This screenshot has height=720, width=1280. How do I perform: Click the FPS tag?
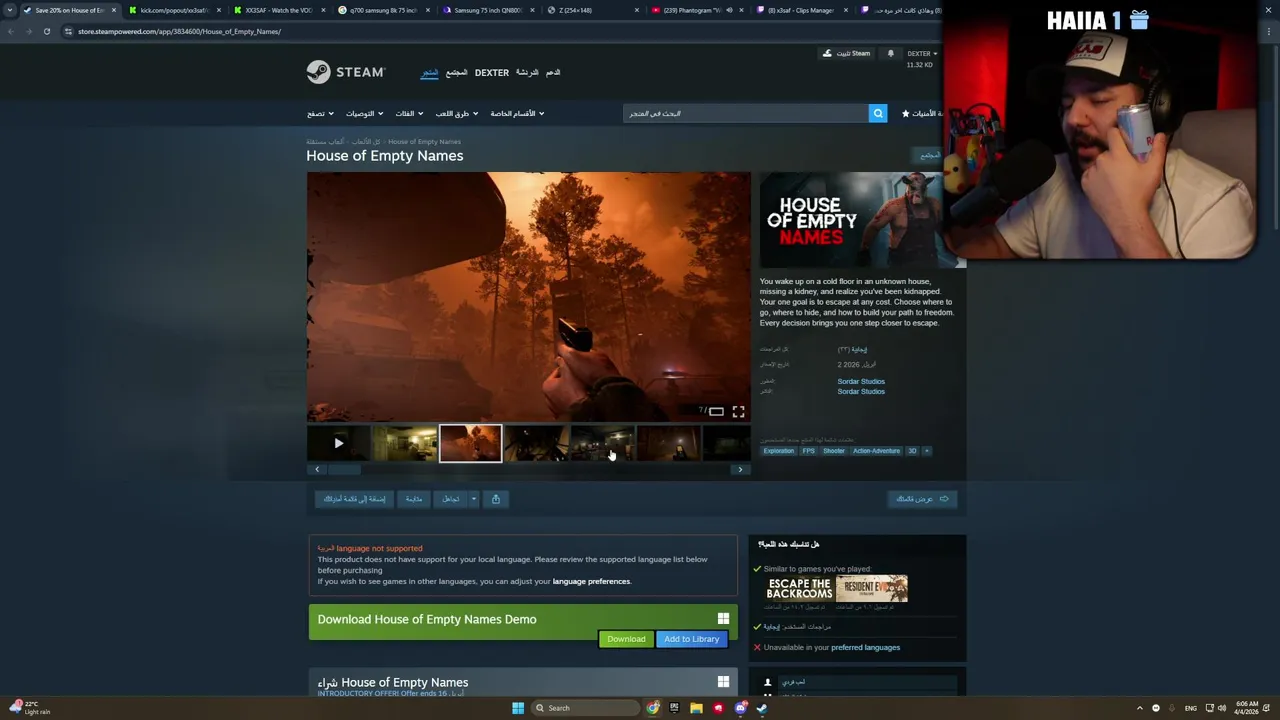point(808,451)
